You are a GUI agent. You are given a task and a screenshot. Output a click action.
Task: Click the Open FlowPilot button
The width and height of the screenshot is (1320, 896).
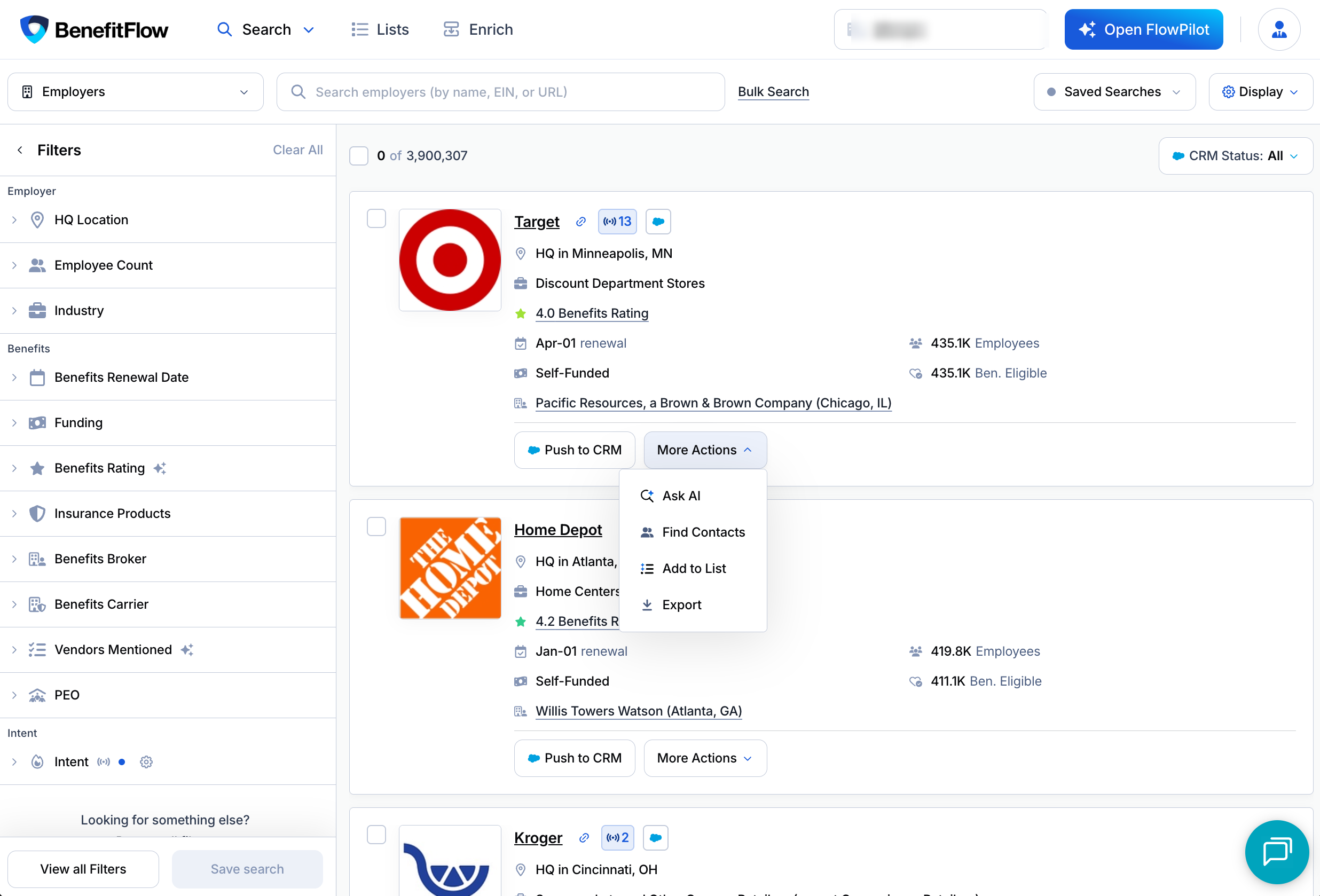click(1143, 29)
